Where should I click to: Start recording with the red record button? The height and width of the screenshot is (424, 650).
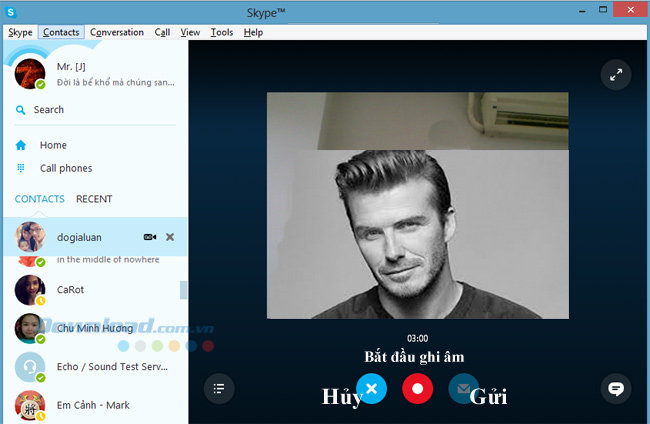point(417,389)
